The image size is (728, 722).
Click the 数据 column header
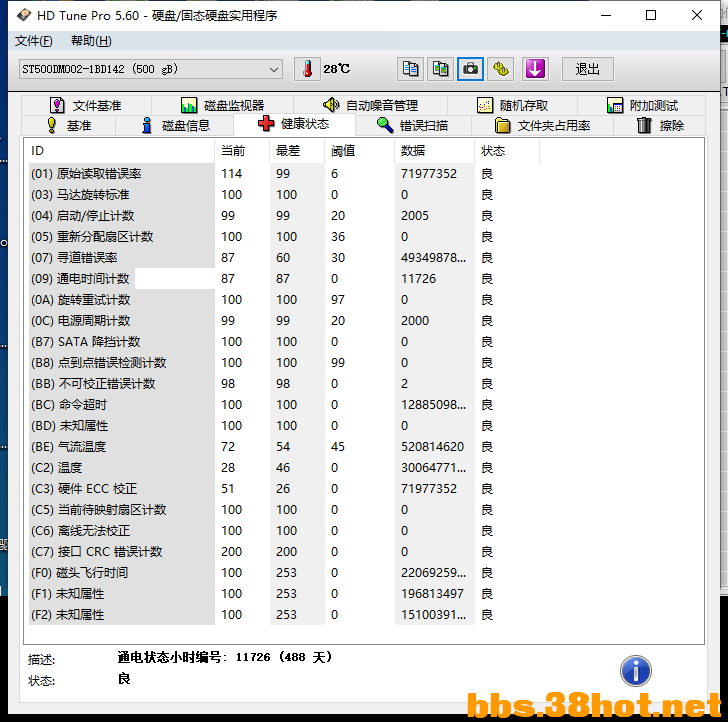[x=435, y=151]
